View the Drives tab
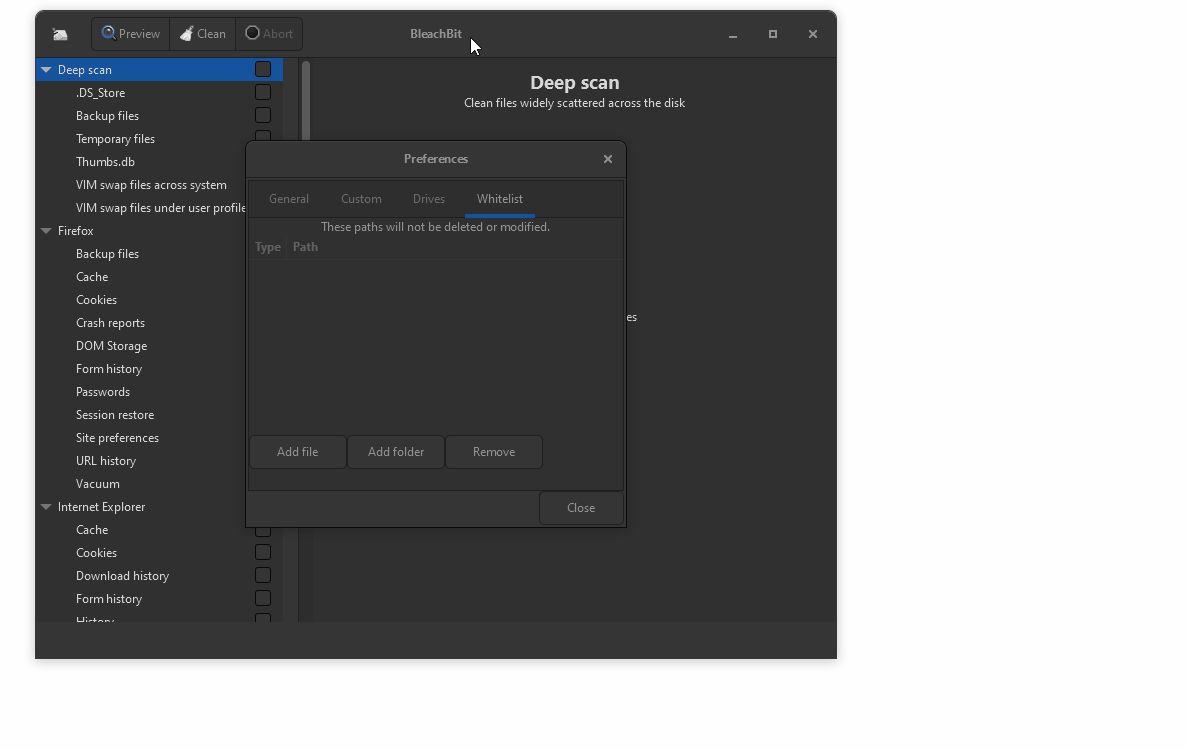 428,198
